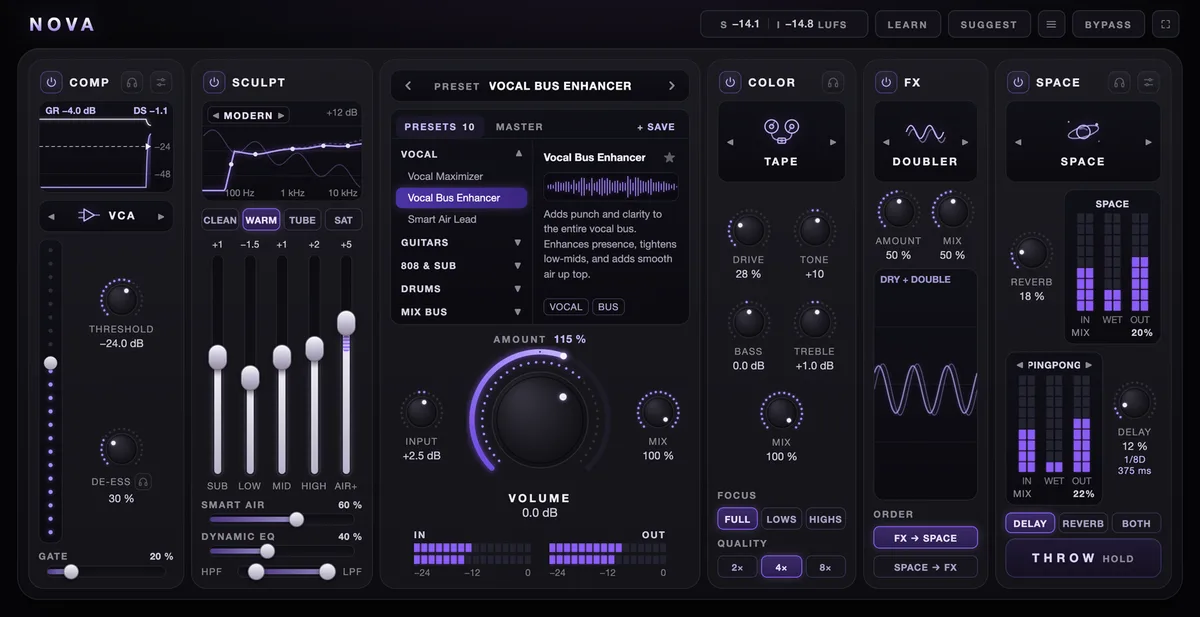Viewport: 1200px width, 617px height.
Task: Toggle the COLOR module power icon
Action: 729,82
